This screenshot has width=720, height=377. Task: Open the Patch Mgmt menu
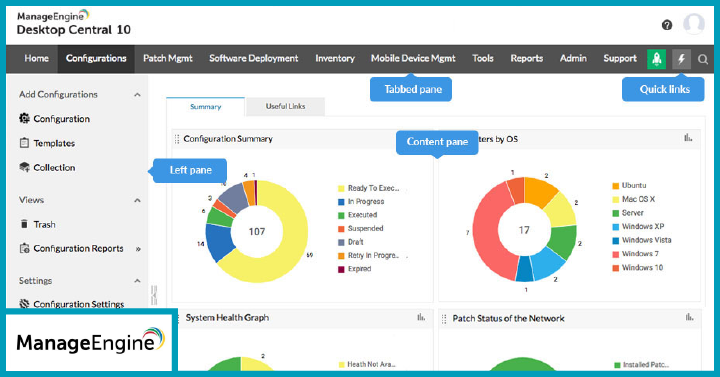click(168, 58)
